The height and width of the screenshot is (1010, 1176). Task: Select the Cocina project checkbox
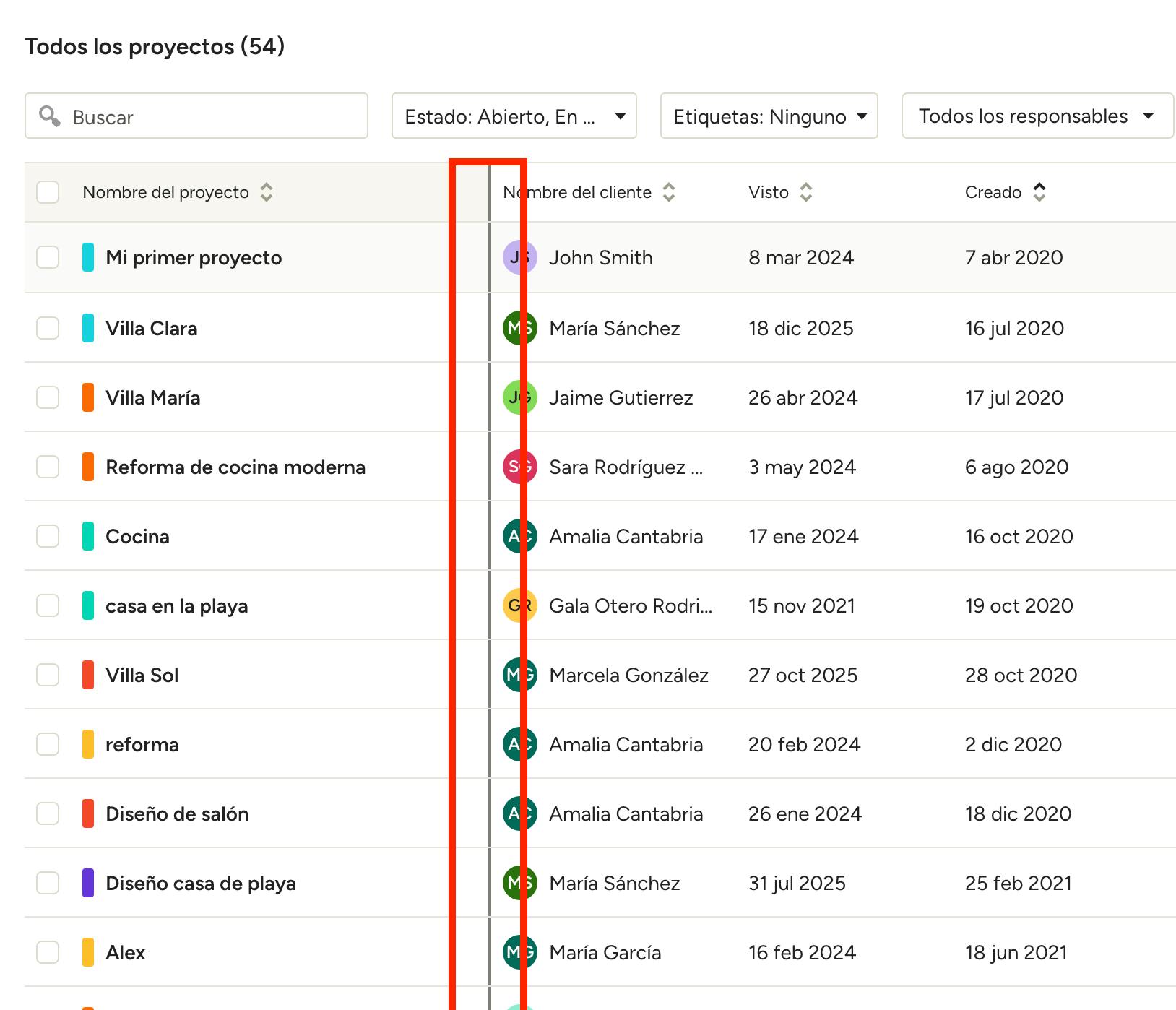click(48, 536)
